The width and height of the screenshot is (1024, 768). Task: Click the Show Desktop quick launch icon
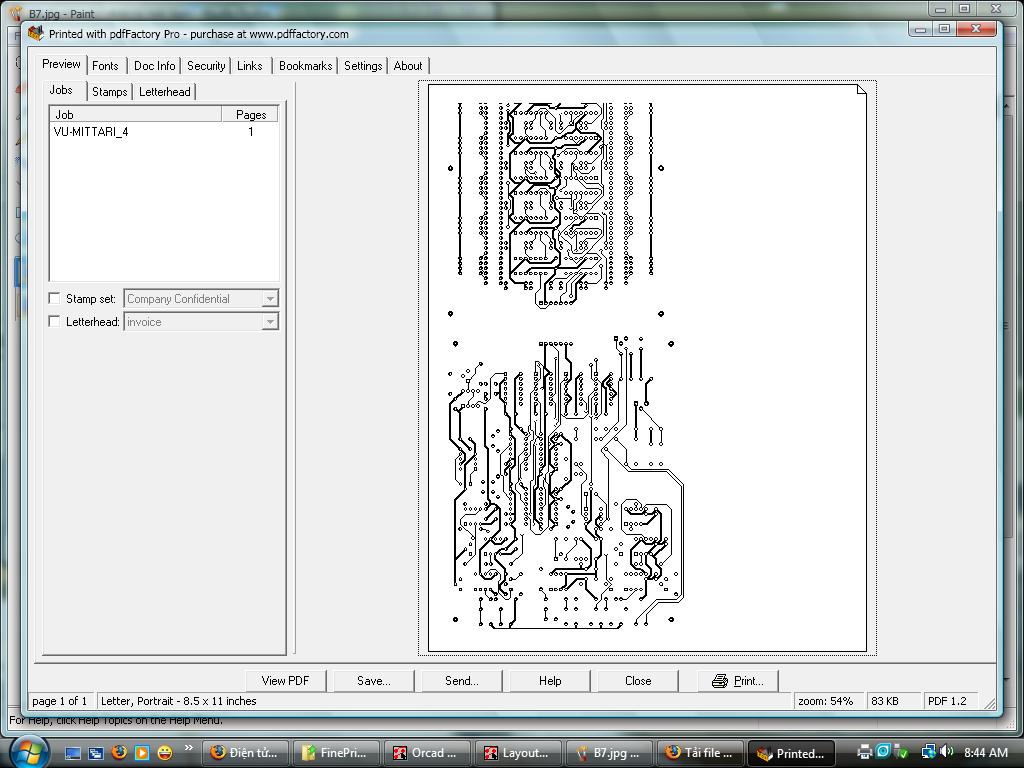point(72,753)
